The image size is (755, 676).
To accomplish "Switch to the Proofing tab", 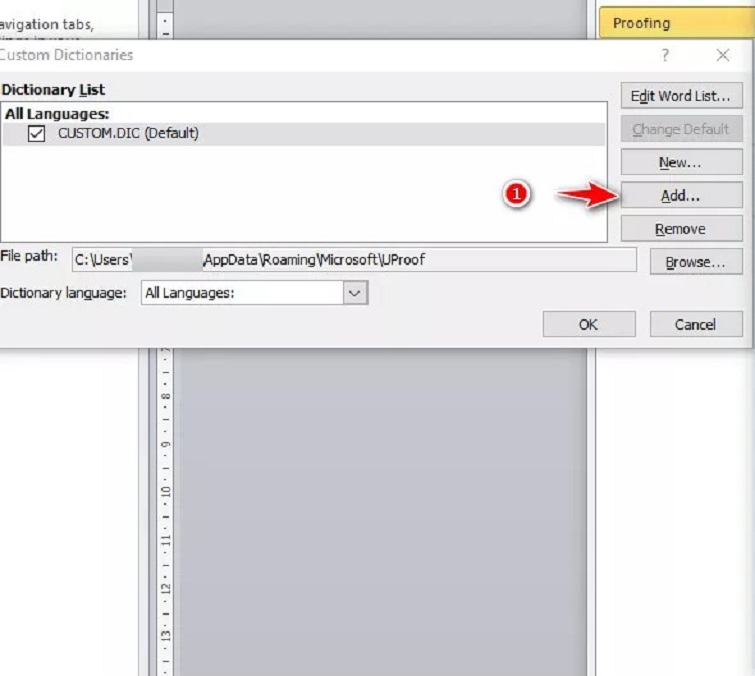I will click(x=641, y=23).
